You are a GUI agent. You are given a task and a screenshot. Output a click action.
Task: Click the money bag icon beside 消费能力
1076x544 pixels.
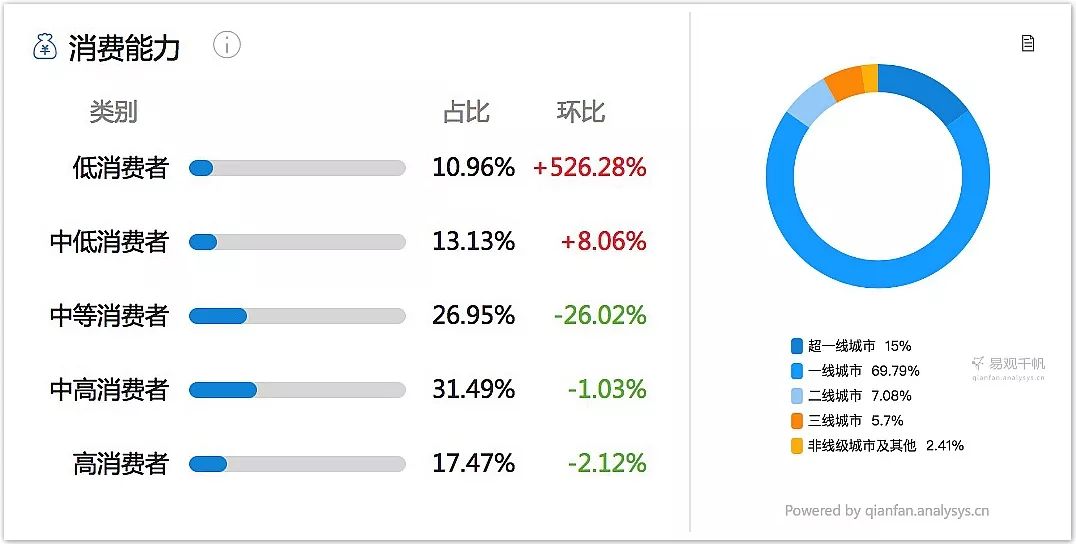[44, 47]
